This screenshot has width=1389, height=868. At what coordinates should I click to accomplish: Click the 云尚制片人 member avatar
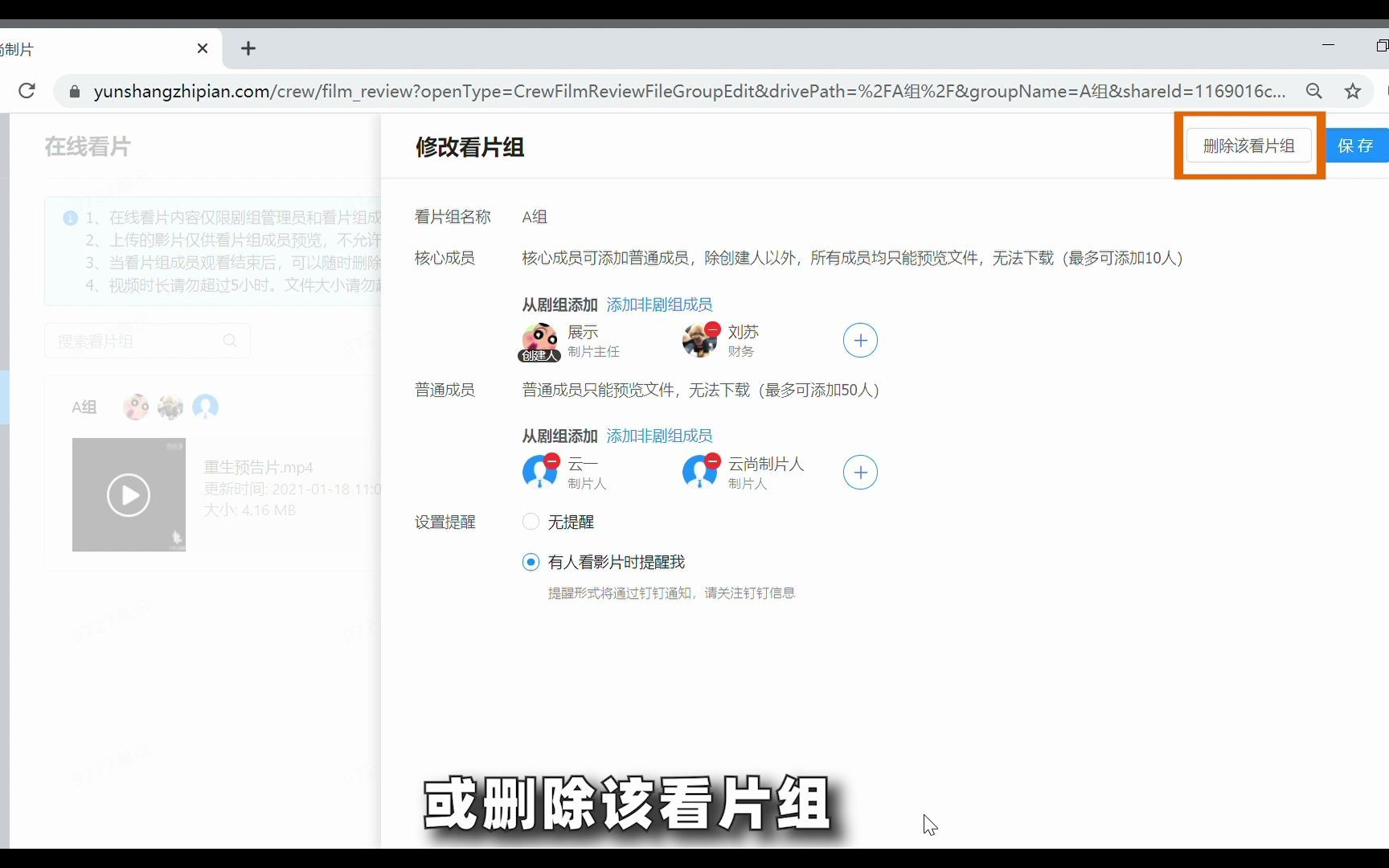tap(699, 473)
